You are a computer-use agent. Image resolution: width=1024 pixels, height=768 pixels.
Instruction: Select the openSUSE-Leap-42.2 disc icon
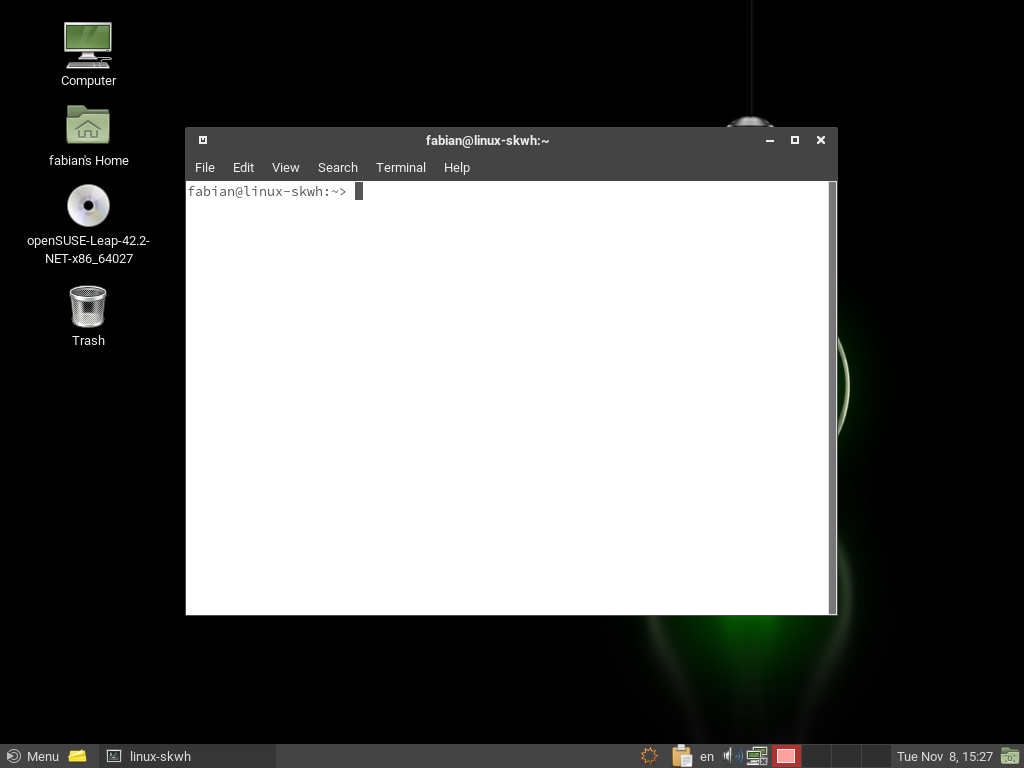(88, 207)
